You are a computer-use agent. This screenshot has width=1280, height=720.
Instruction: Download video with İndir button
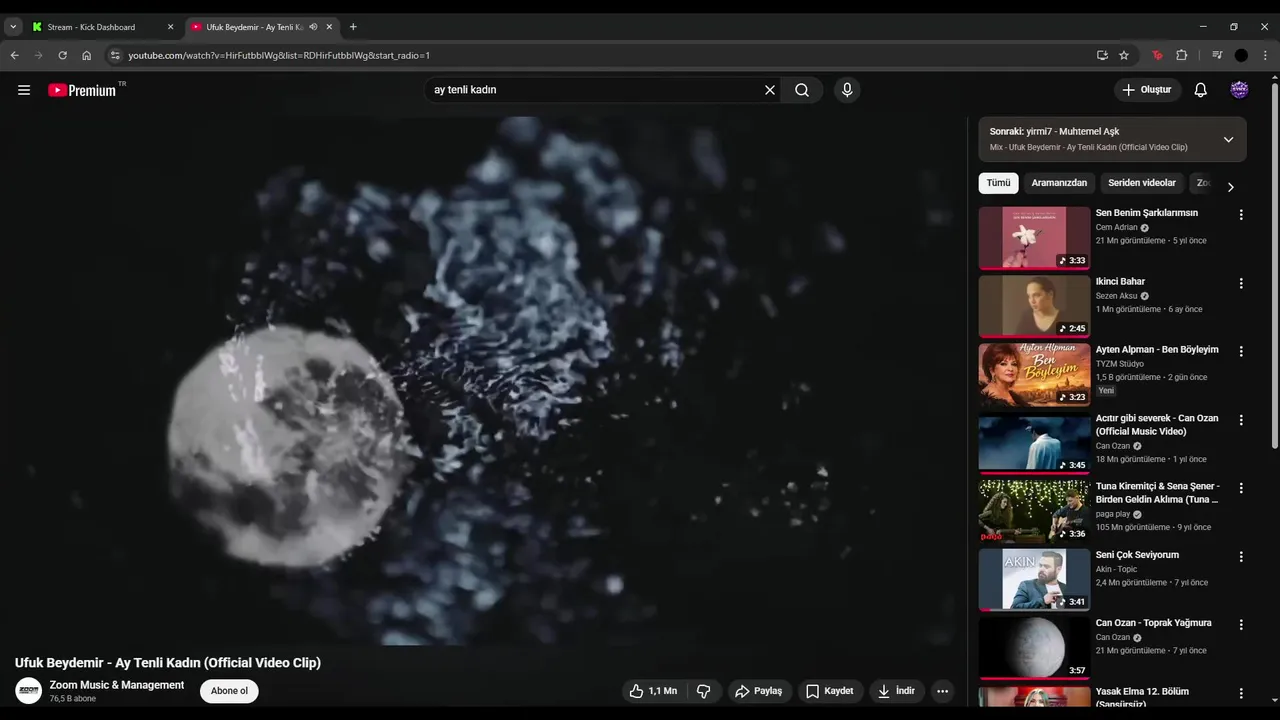pyautogui.click(x=897, y=691)
